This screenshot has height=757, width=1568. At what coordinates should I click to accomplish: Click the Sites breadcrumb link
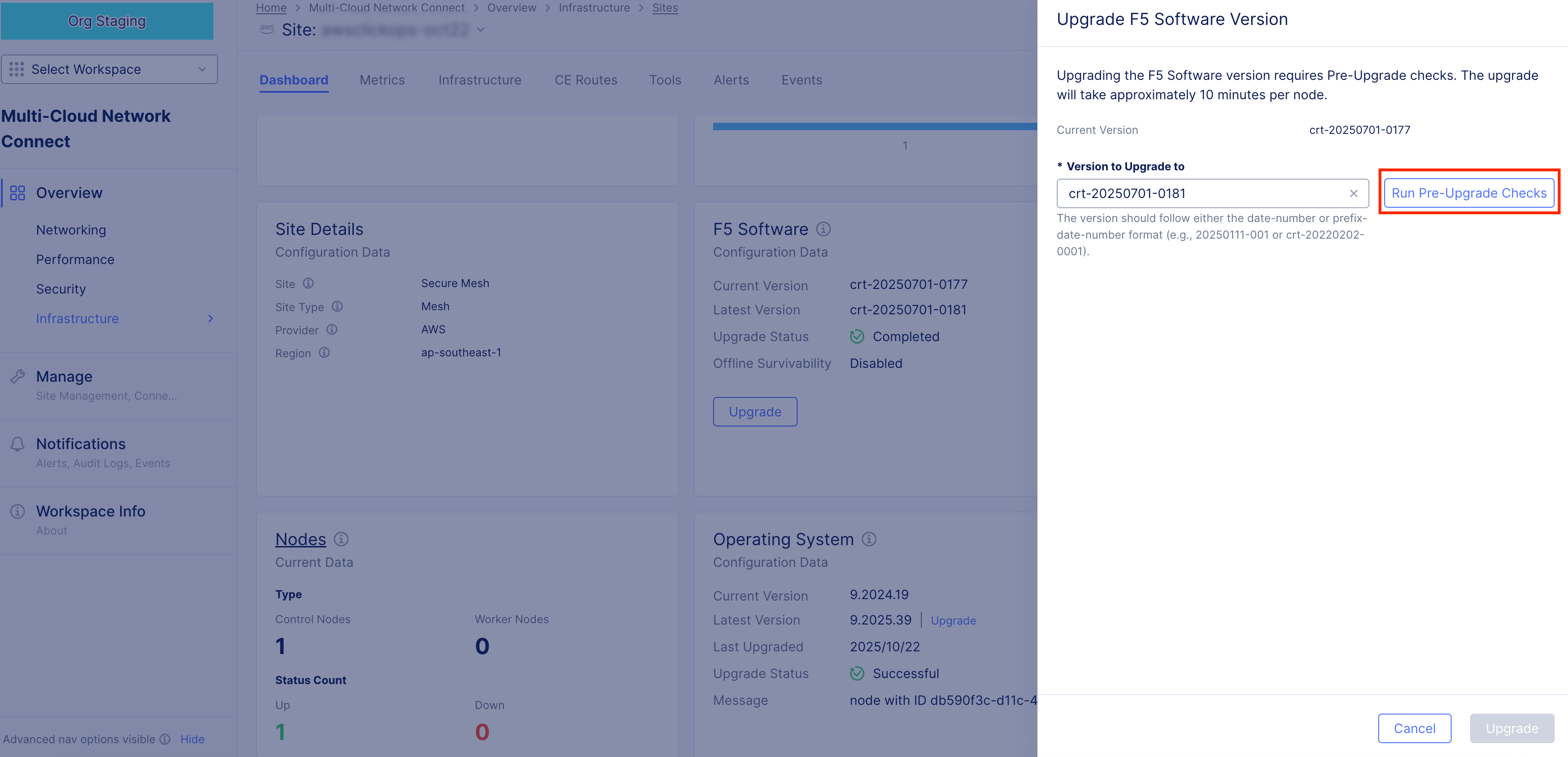click(665, 8)
